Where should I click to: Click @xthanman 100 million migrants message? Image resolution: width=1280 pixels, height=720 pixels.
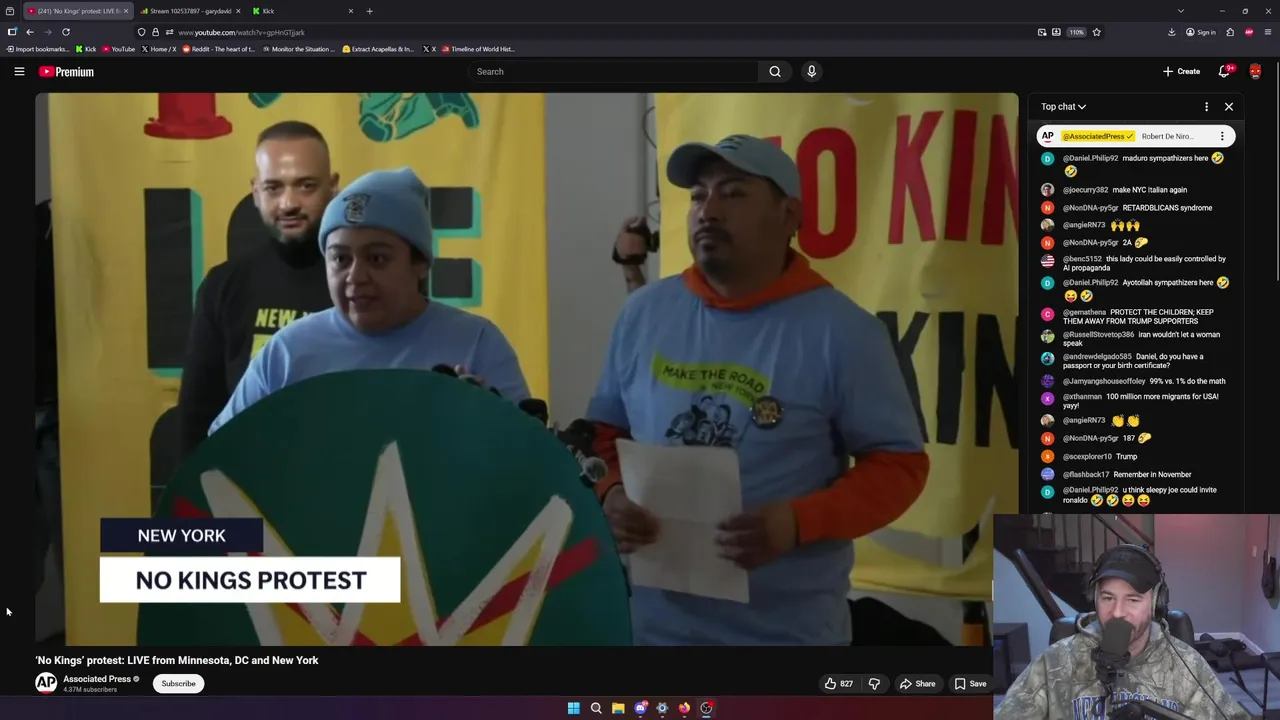tap(1135, 401)
